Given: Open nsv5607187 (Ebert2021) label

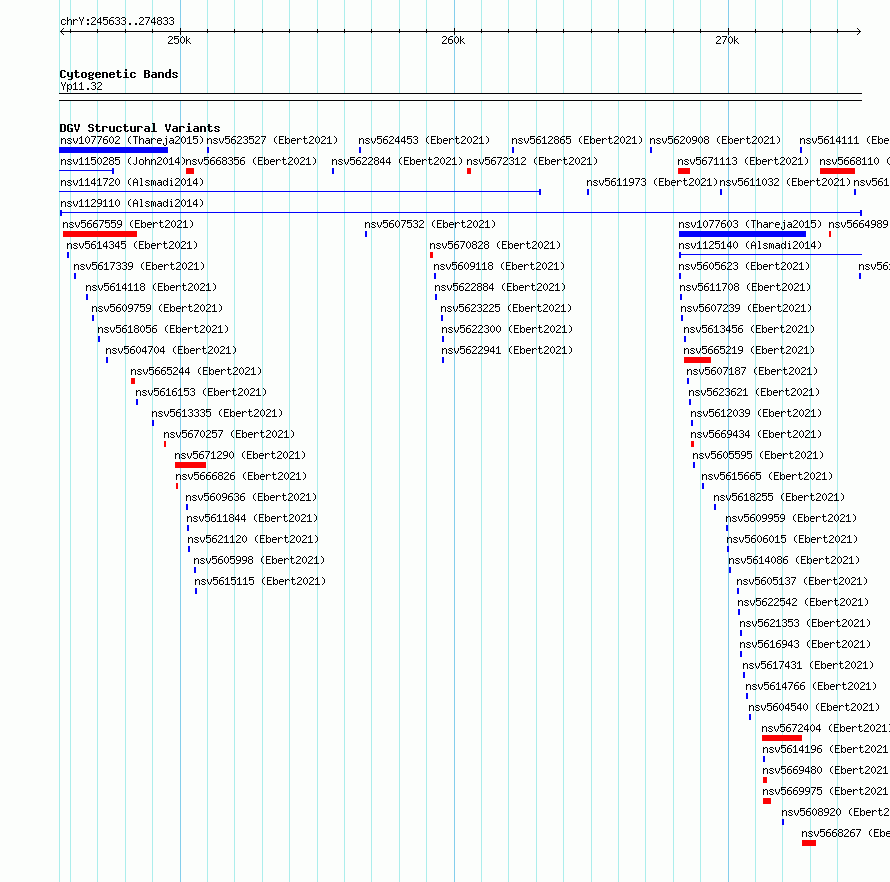Looking at the screenshot, I should [752, 371].
